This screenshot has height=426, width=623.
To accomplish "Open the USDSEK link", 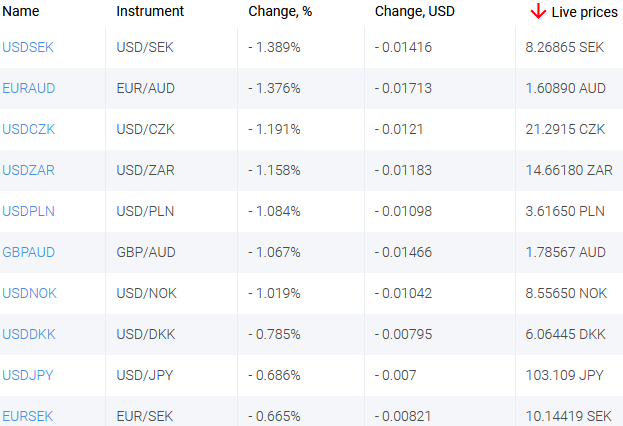I will click(x=28, y=47).
